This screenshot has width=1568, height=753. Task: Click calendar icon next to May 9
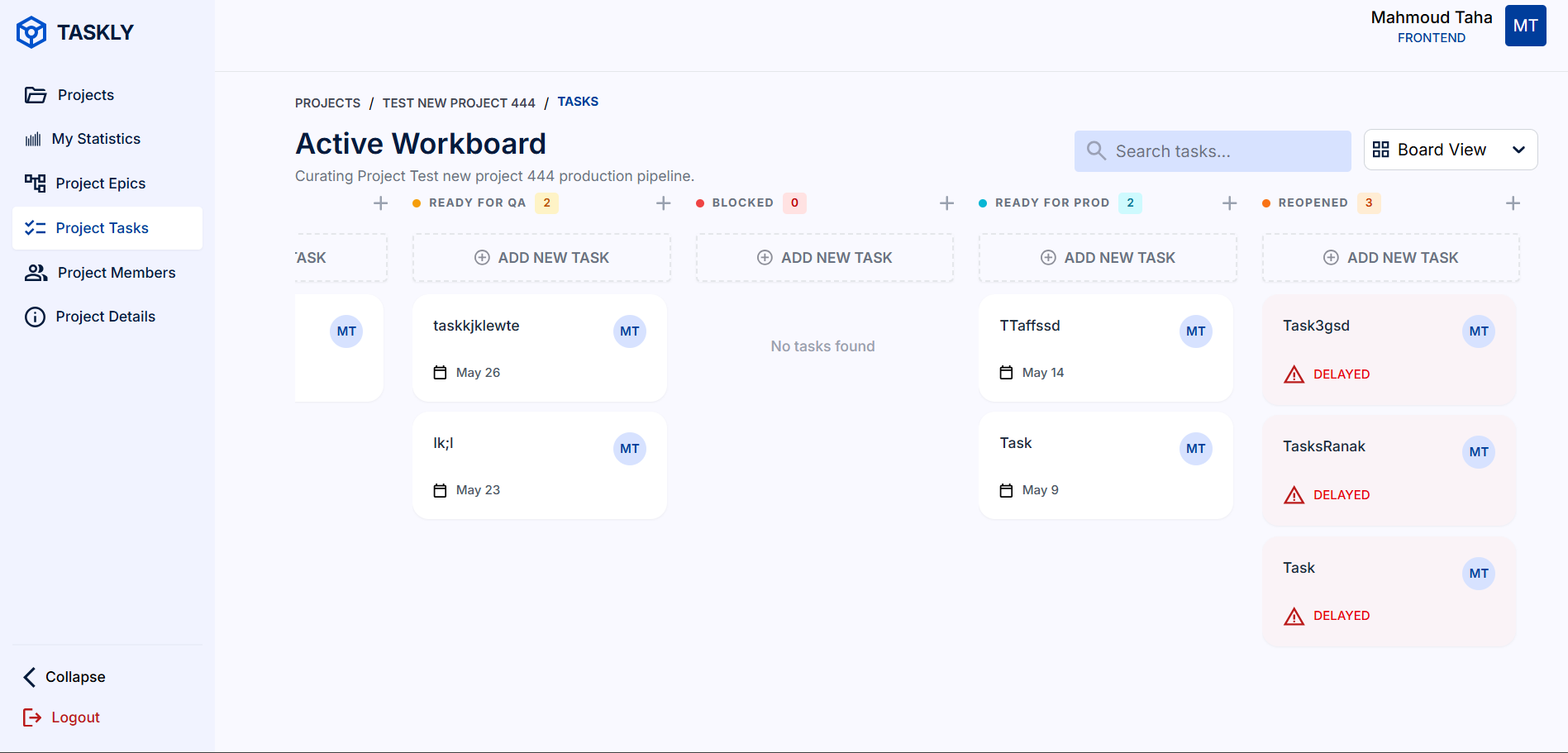coord(1006,490)
